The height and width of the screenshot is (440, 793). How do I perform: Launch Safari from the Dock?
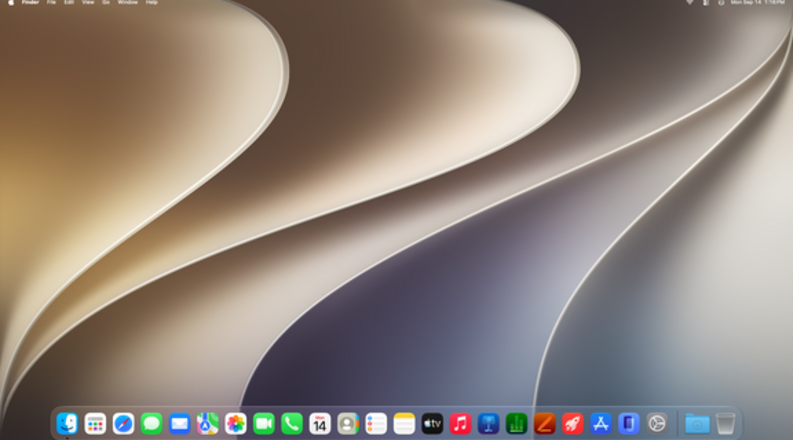pyautogui.click(x=123, y=423)
